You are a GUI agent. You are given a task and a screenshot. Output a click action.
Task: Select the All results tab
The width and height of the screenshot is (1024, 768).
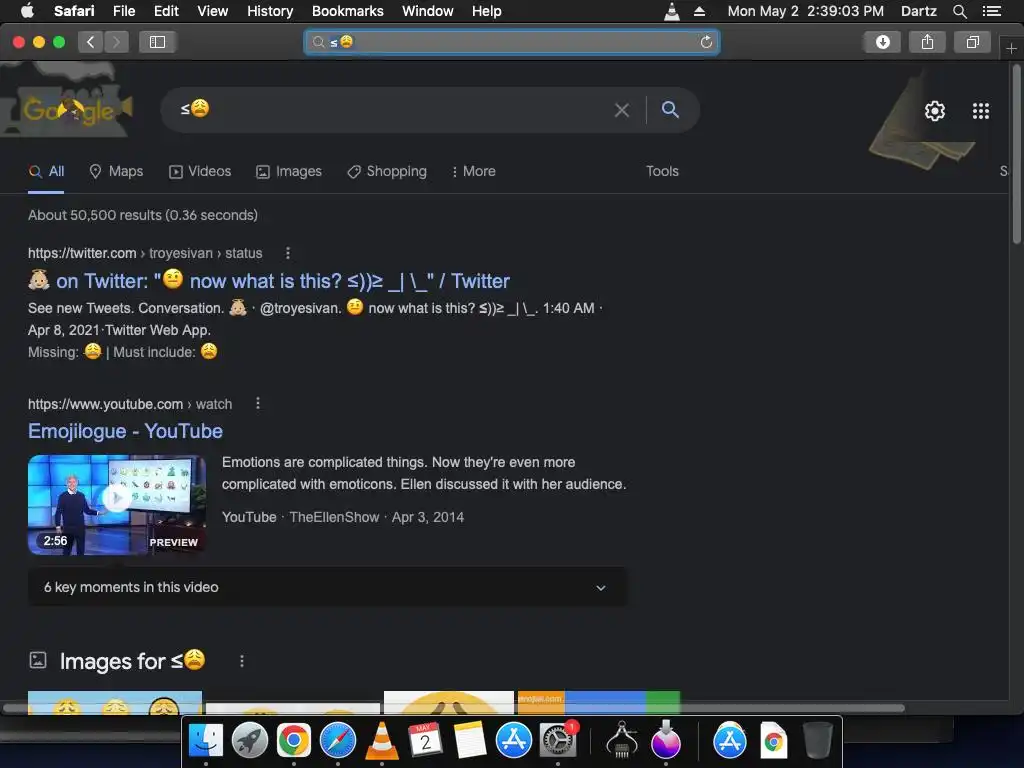[x=46, y=171]
